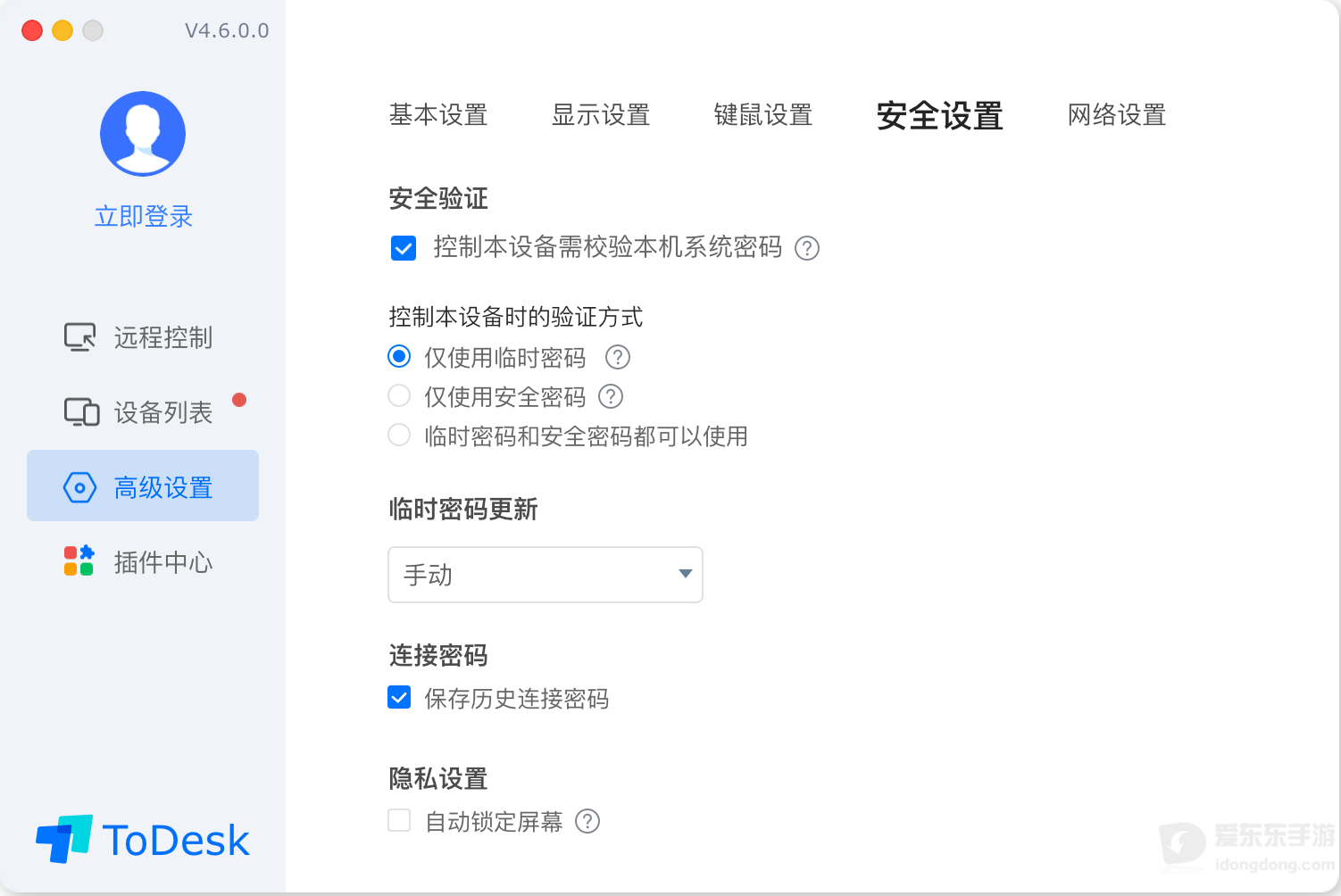Open the 临时密码更新 dropdown showing 手动
Image resolution: width=1341 pixels, height=896 pixels.
coord(546,575)
